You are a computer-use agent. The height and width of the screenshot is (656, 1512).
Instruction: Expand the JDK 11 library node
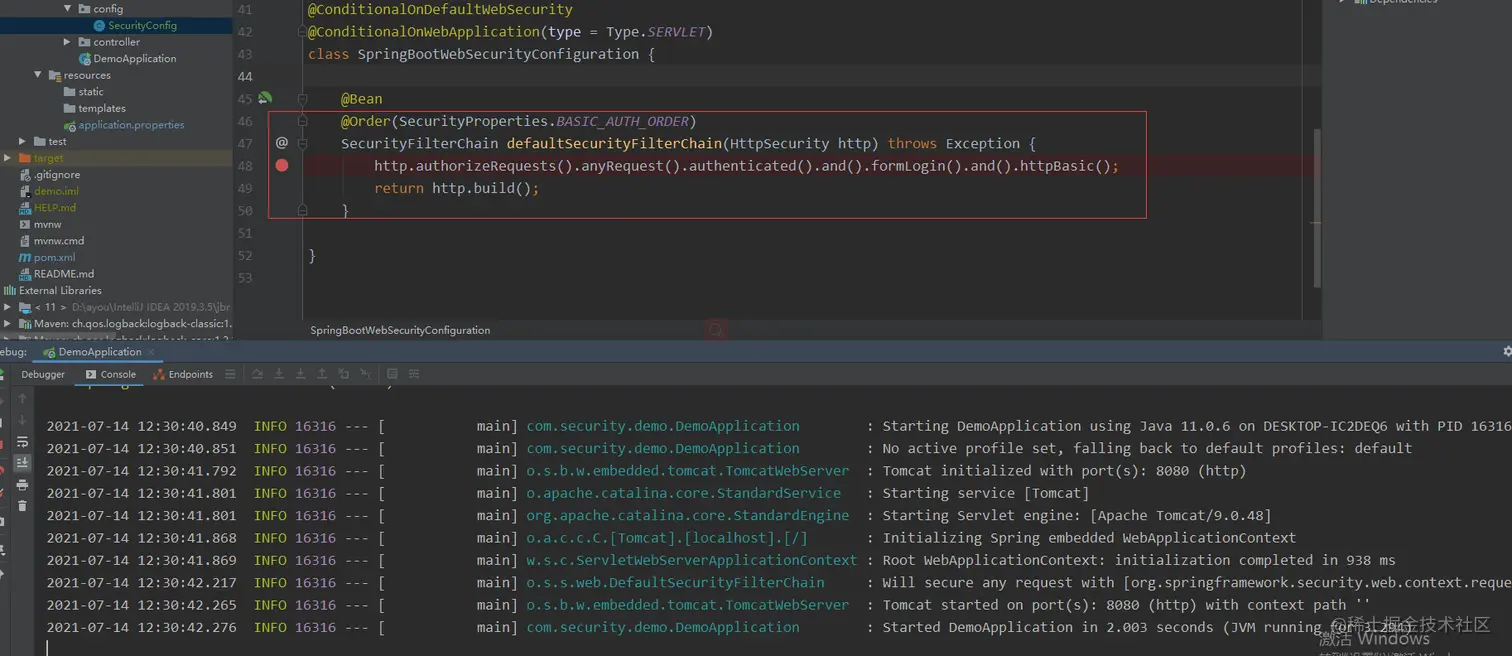(x=8, y=307)
